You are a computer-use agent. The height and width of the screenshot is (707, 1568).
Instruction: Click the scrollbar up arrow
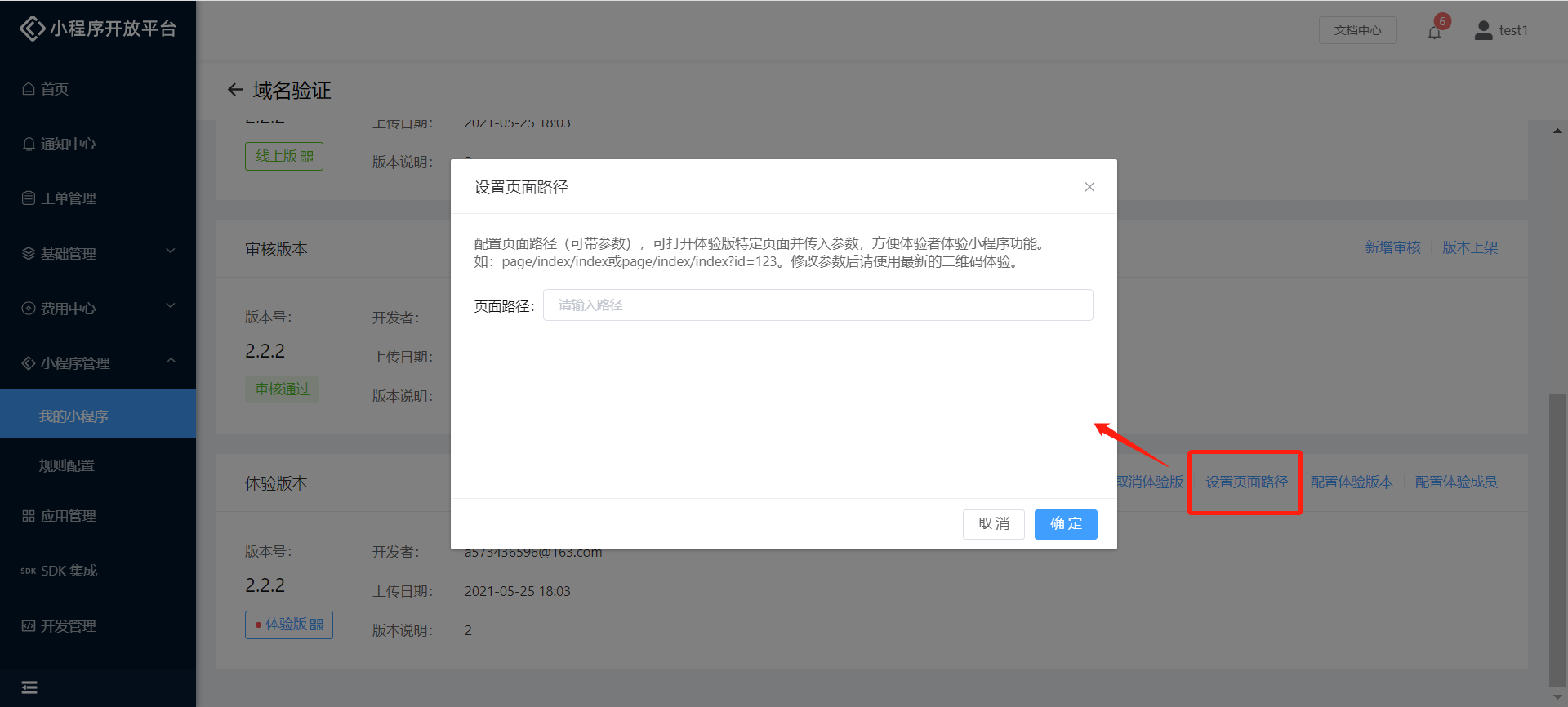[x=1557, y=131]
